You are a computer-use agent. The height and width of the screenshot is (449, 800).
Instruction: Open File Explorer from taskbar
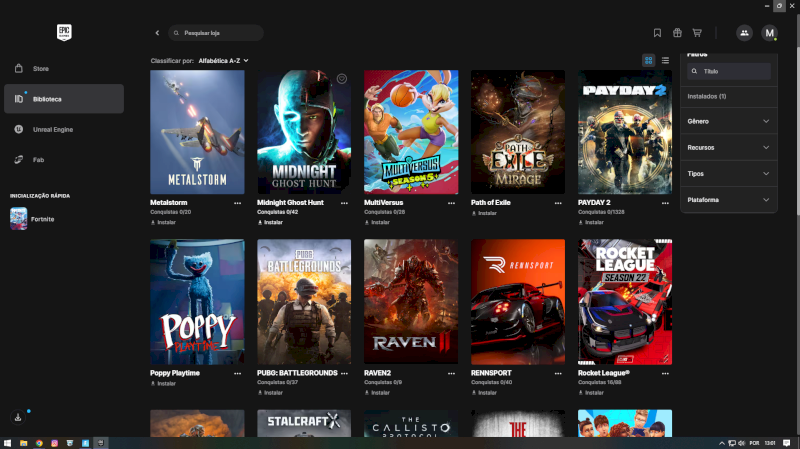[x=23, y=443]
